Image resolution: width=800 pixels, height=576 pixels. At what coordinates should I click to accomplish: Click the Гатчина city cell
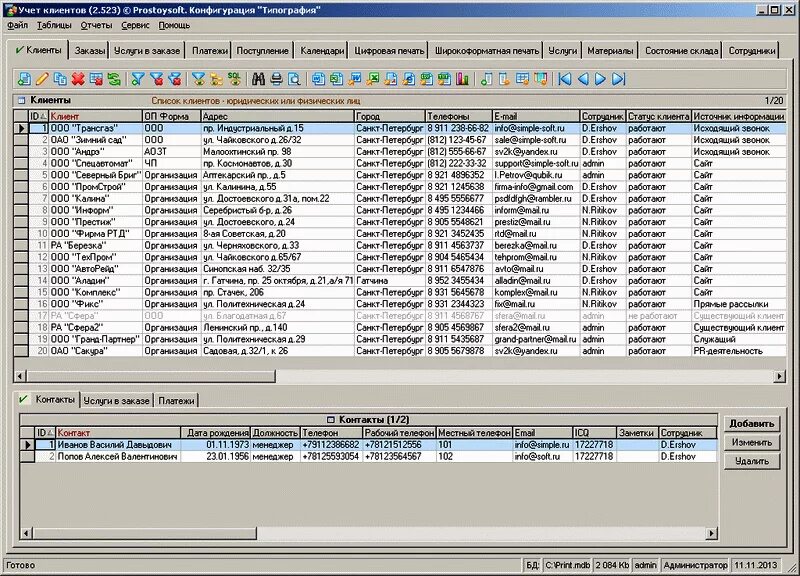point(389,281)
